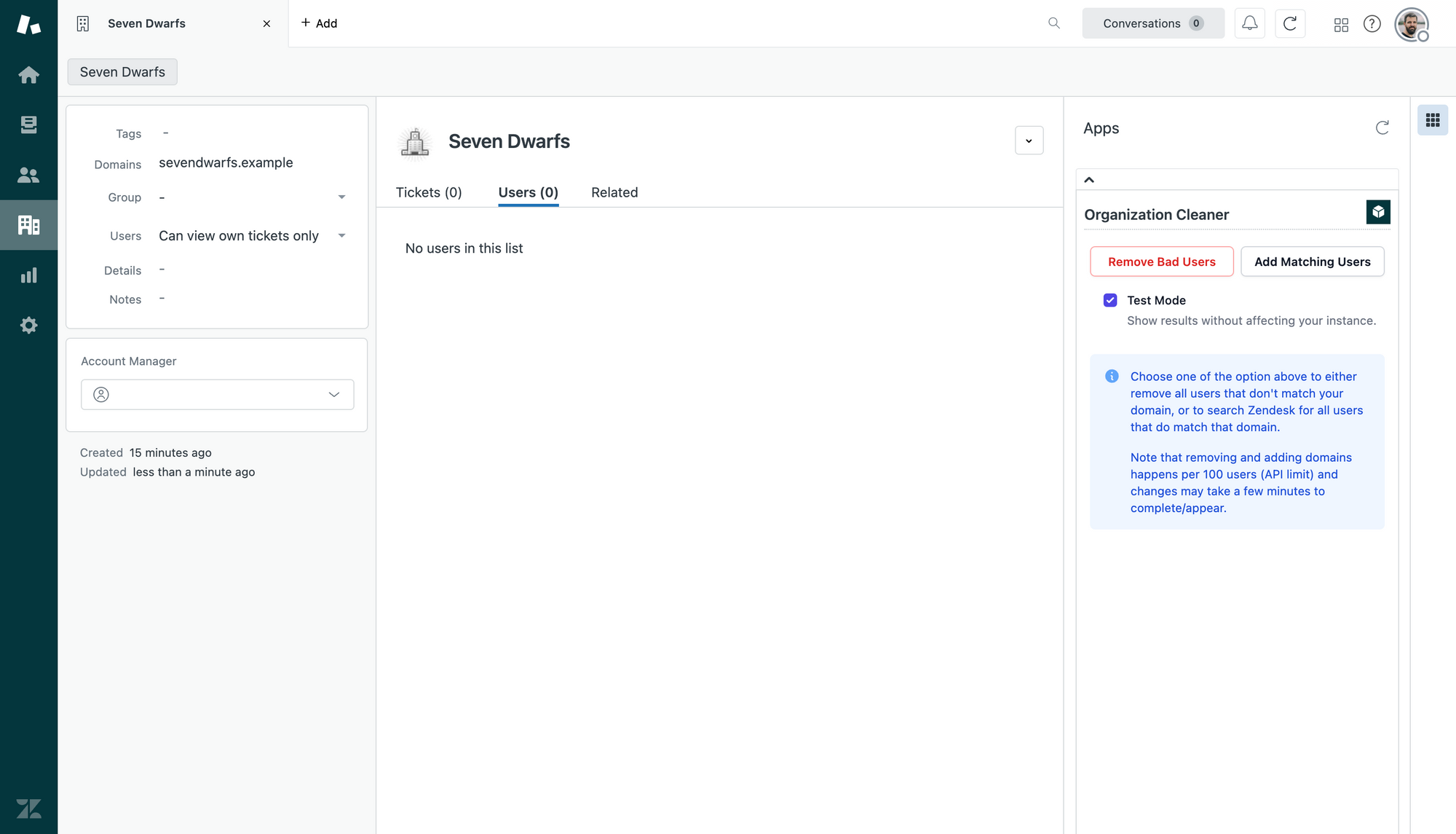Viewport: 1456px width, 834px height.
Task: Click the Add Matching Users button
Action: pyautogui.click(x=1312, y=261)
